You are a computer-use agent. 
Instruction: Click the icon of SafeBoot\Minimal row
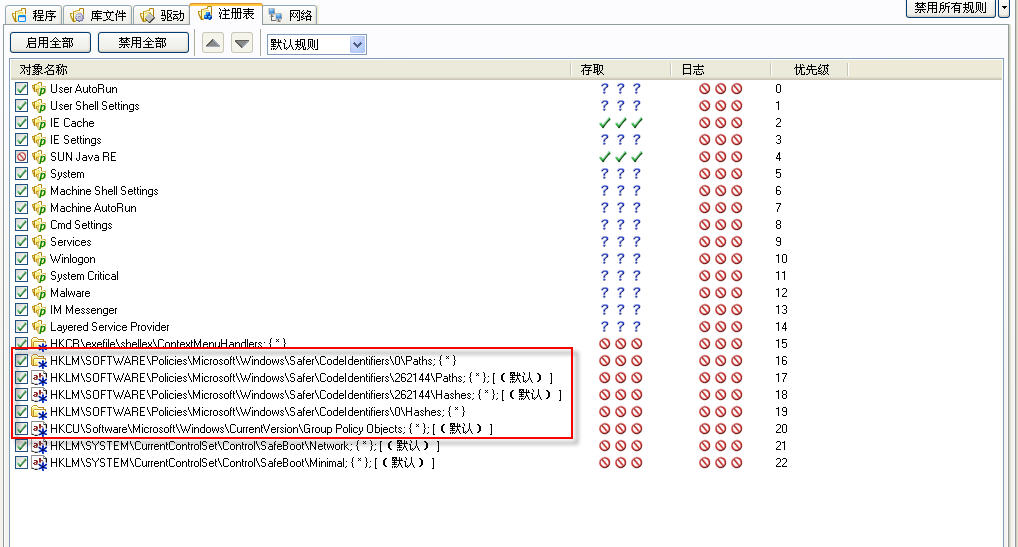[39, 463]
